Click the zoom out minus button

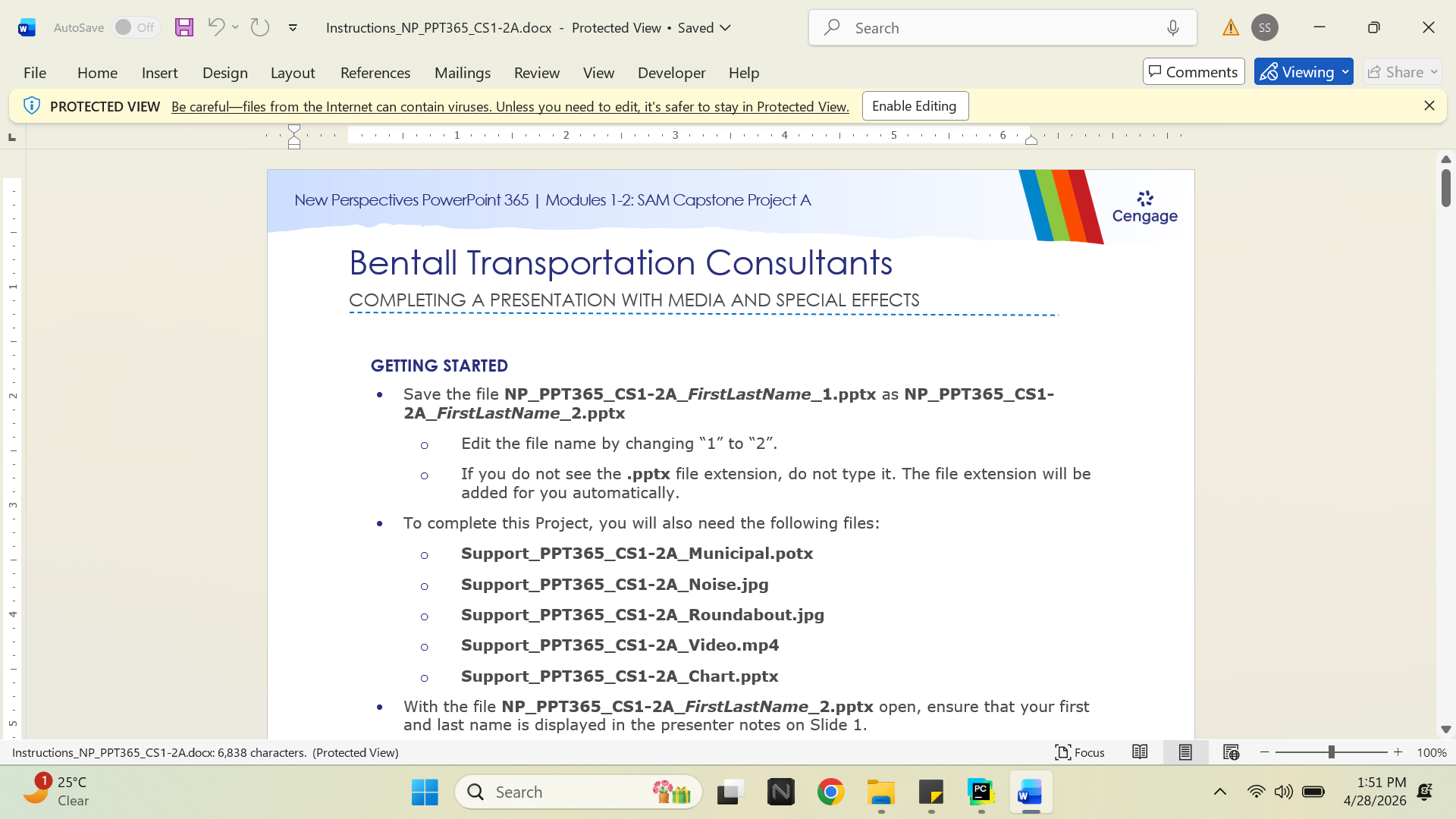tap(1264, 752)
